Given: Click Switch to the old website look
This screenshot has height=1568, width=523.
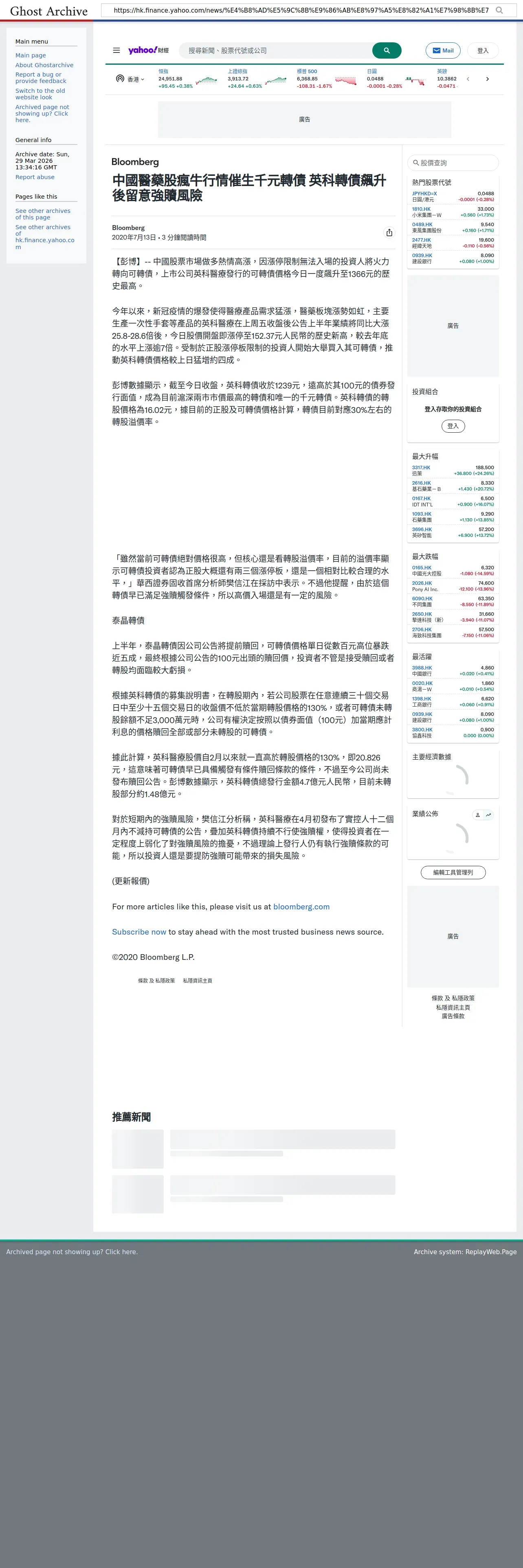Looking at the screenshot, I should [x=40, y=94].
